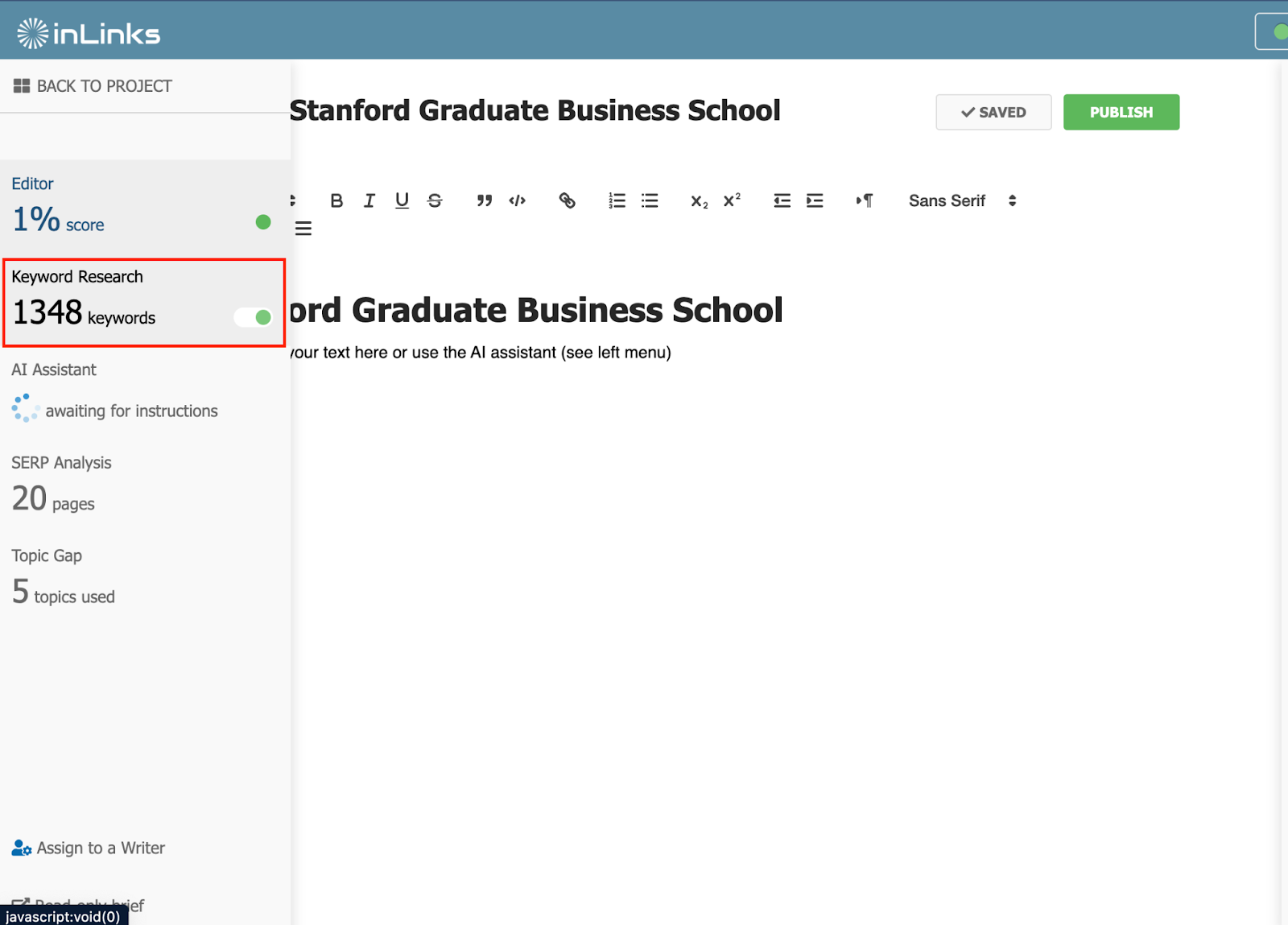Click the '1% score' value

pyautogui.click(x=58, y=220)
